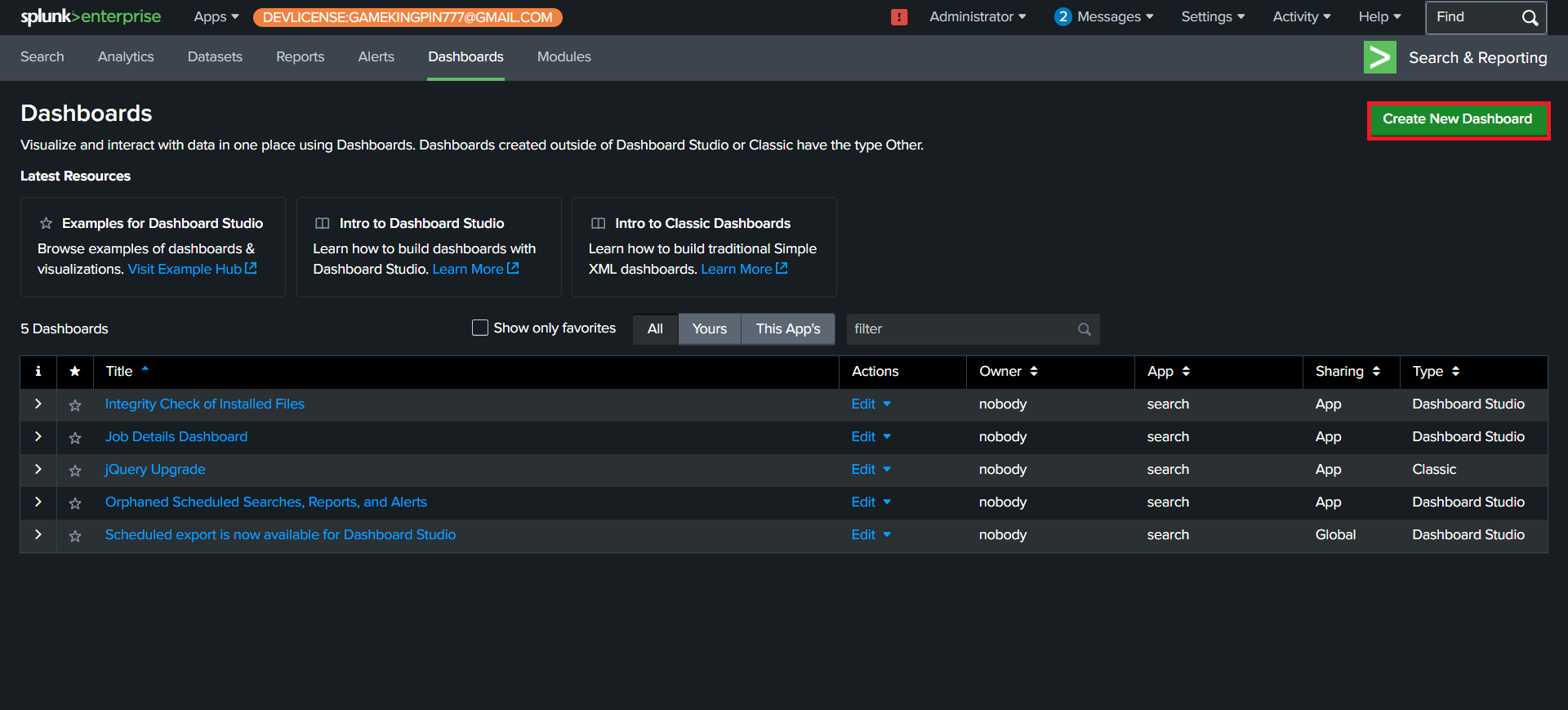1568x710 pixels.
Task: Switch to the Analytics tab
Action: pyautogui.click(x=126, y=57)
